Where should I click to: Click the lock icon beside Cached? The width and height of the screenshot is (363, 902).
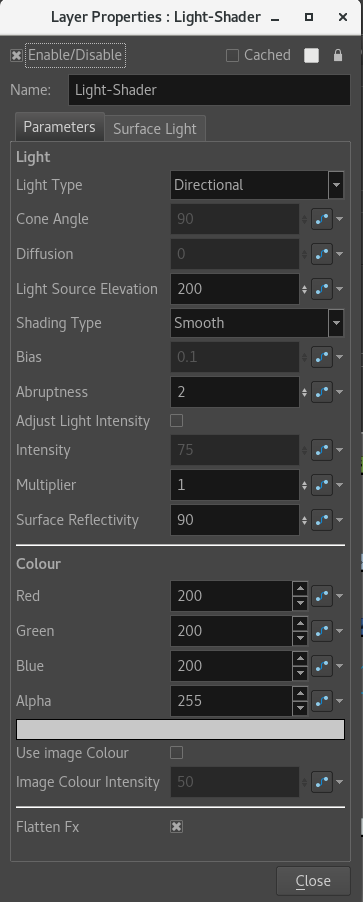coord(338,55)
